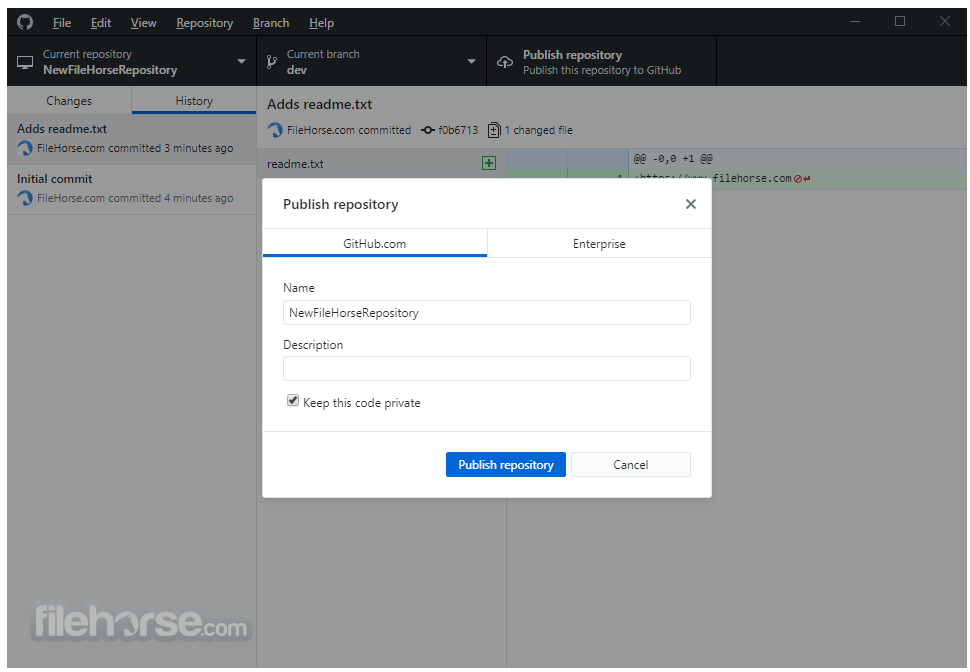Click the 'Keep this code private' label text
This screenshot has height=672, width=970.
[x=362, y=403]
